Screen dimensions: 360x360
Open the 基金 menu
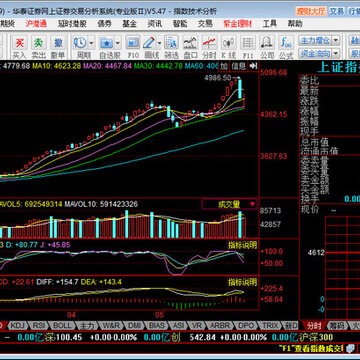pos(129,24)
